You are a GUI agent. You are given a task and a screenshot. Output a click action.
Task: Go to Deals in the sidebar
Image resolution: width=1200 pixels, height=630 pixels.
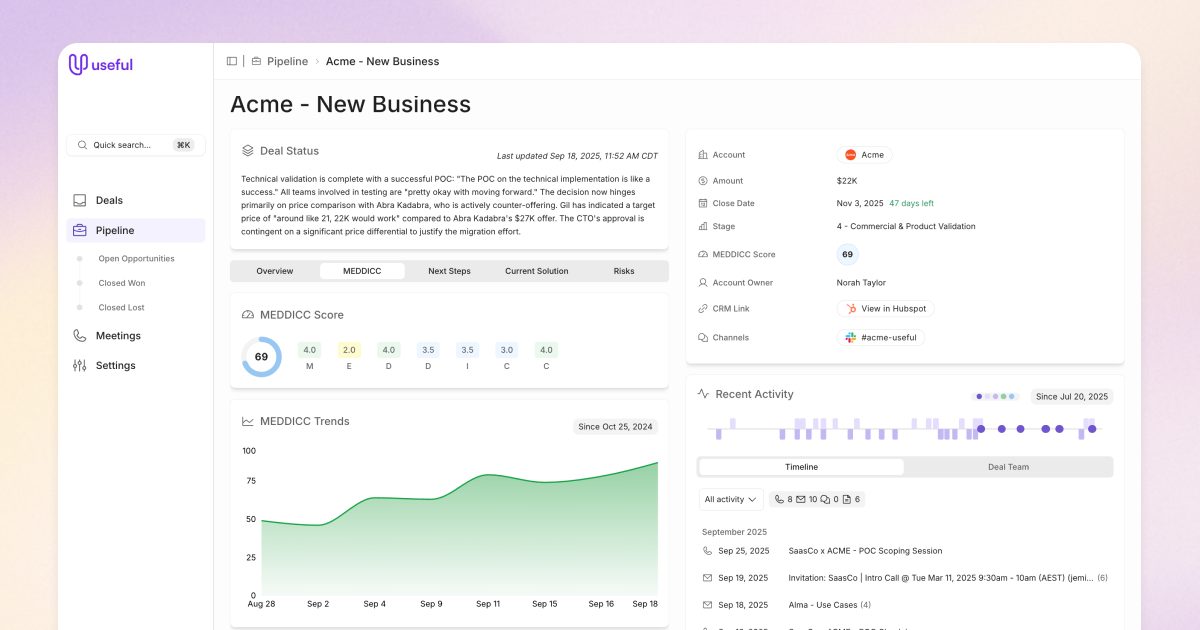(136, 200)
